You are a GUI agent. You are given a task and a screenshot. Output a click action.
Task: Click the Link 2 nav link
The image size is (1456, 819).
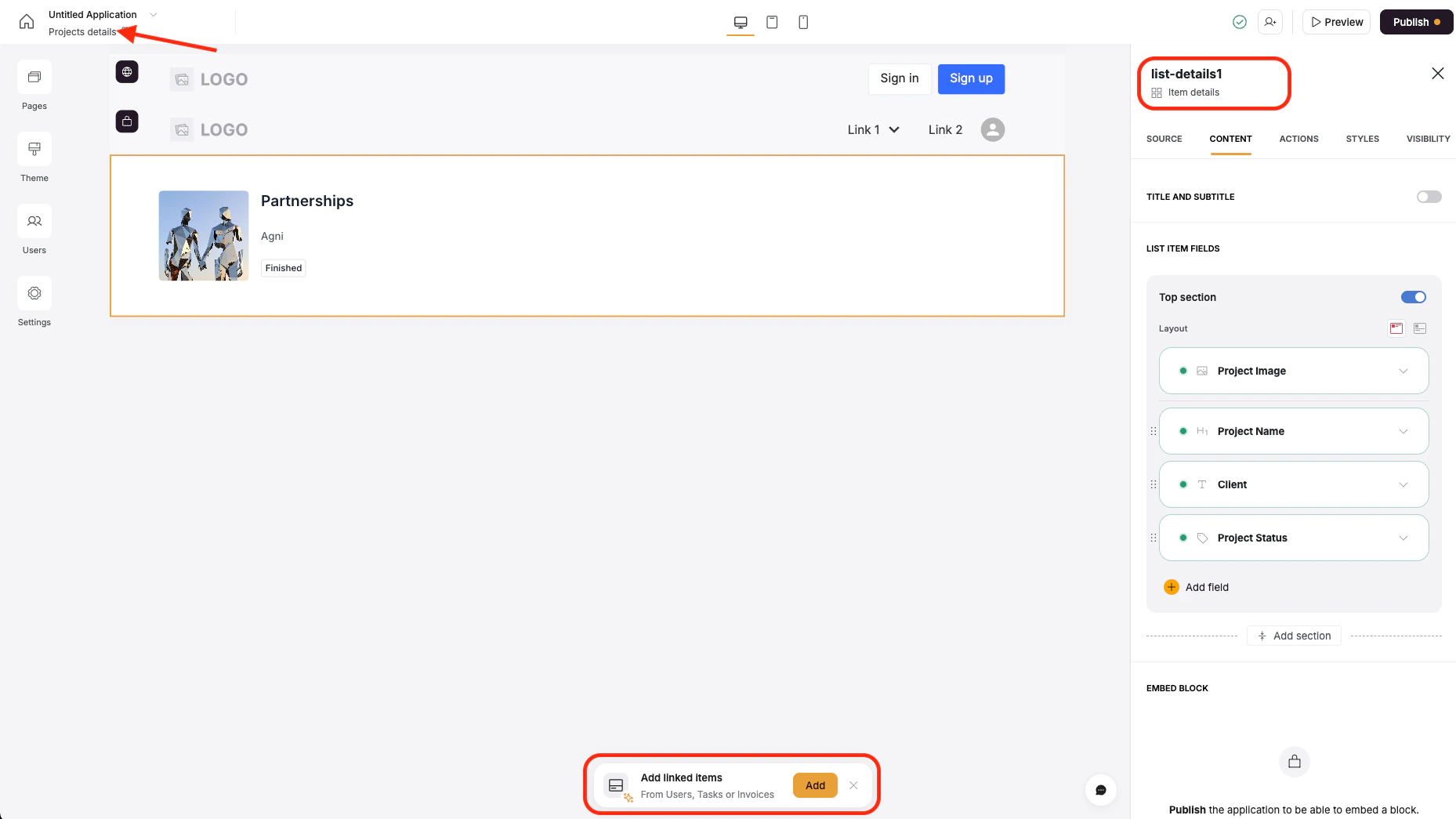945,129
